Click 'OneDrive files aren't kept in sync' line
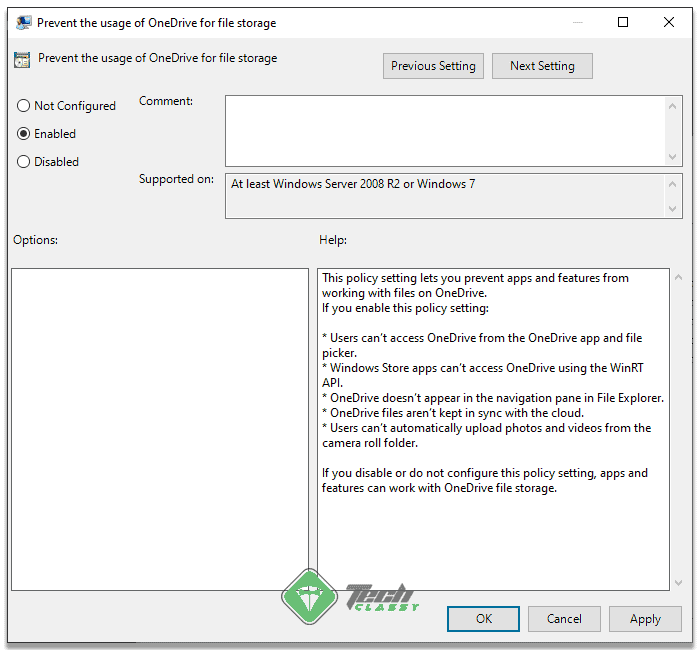The width and height of the screenshot is (700, 650). click(x=453, y=413)
